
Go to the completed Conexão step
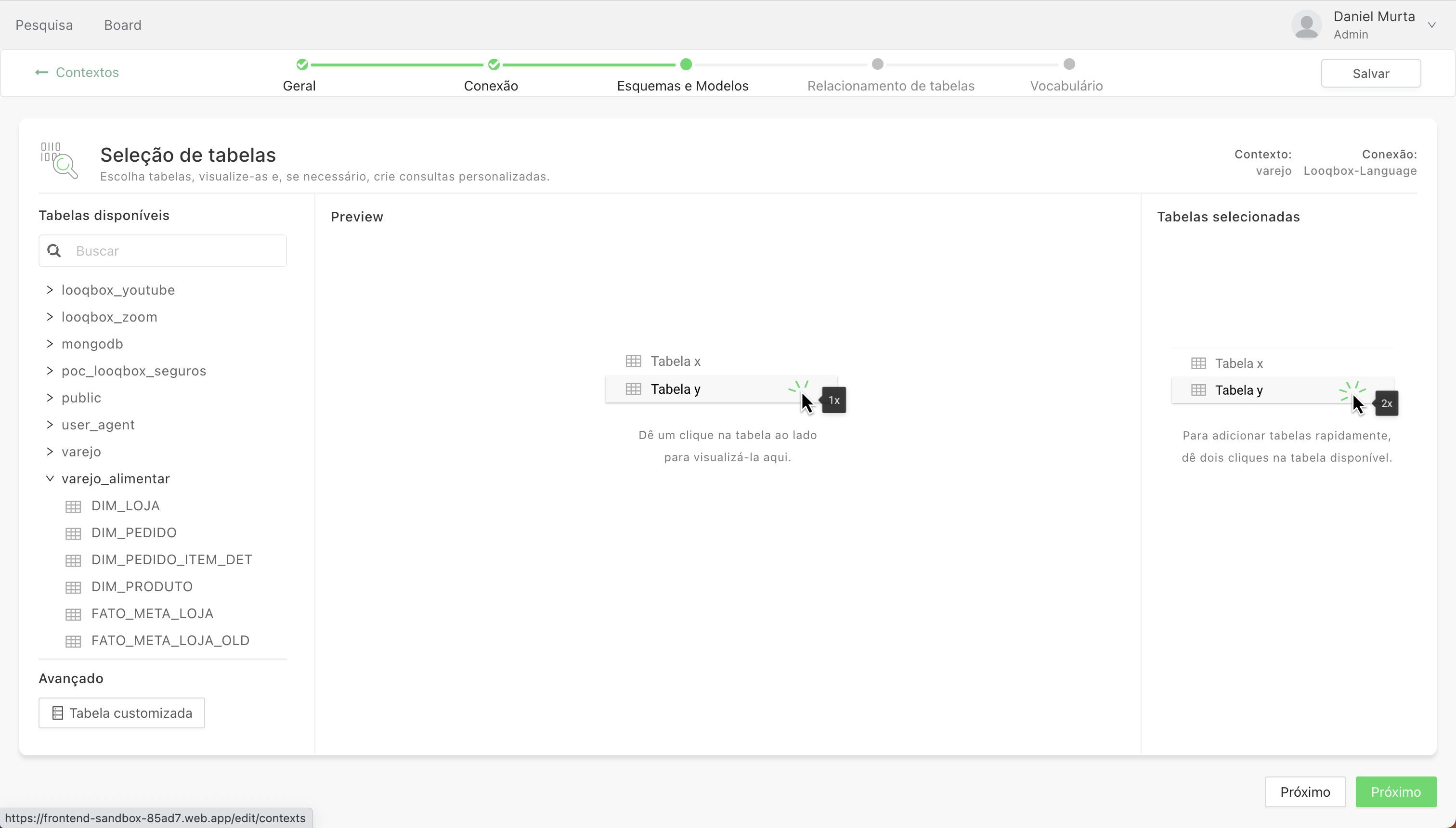pyautogui.click(x=494, y=64)
